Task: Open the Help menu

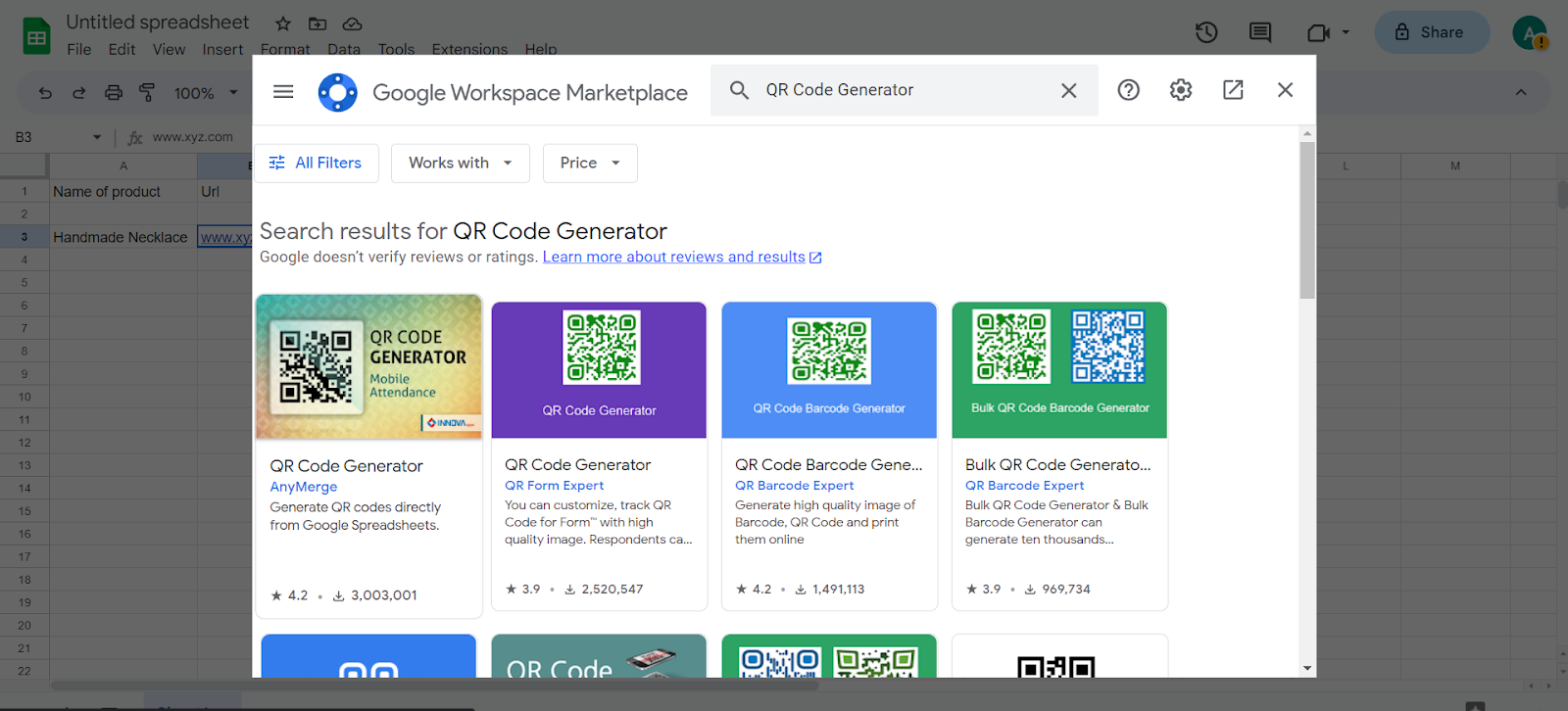Action: tap(540, 49)
